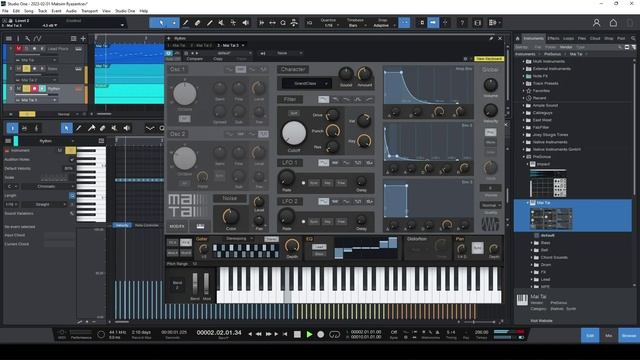The image size is (640, 360).
Task: Select the Arrow tool in main toolbar
Action: [161, 23]
